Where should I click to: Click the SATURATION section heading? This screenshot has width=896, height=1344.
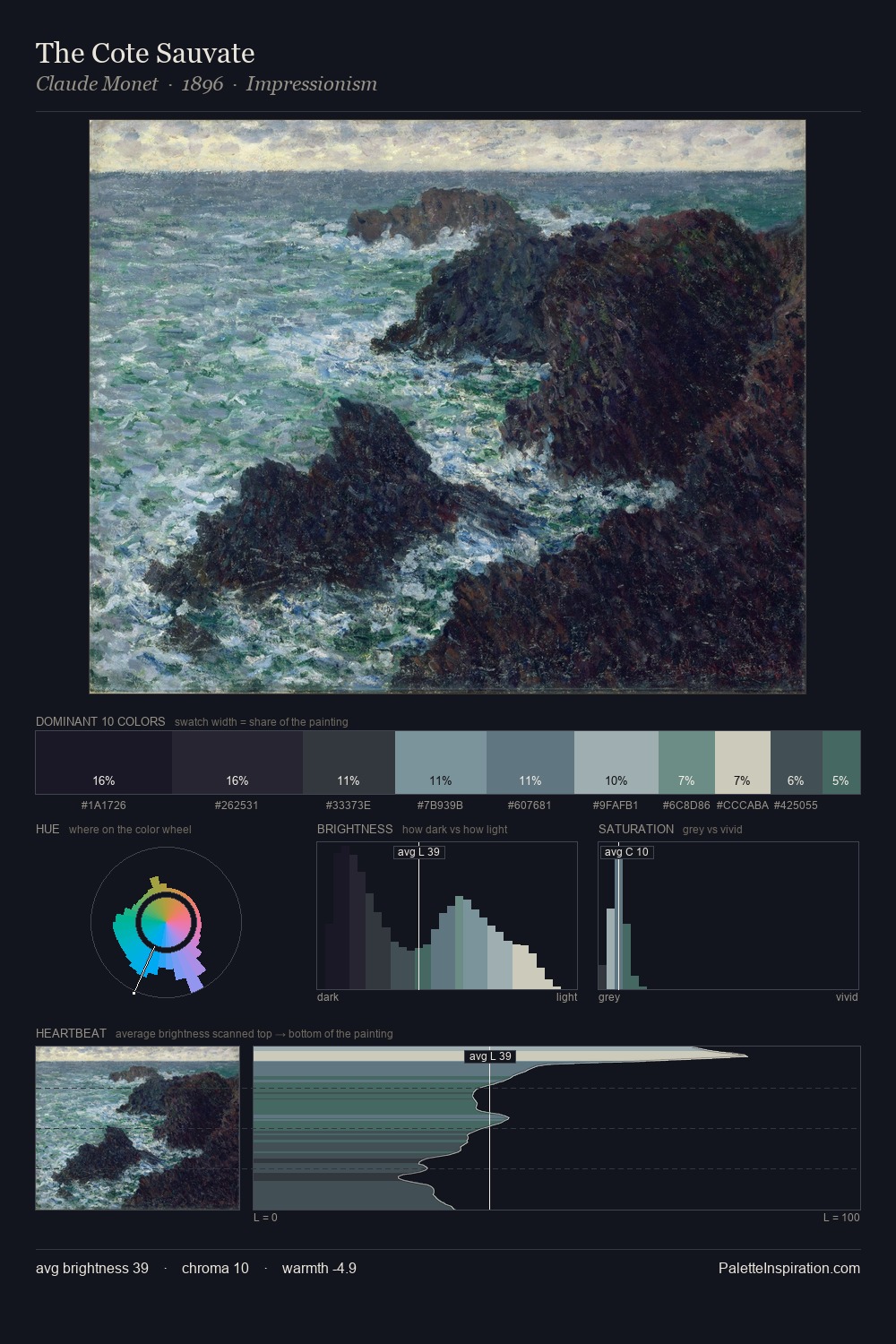636,829
